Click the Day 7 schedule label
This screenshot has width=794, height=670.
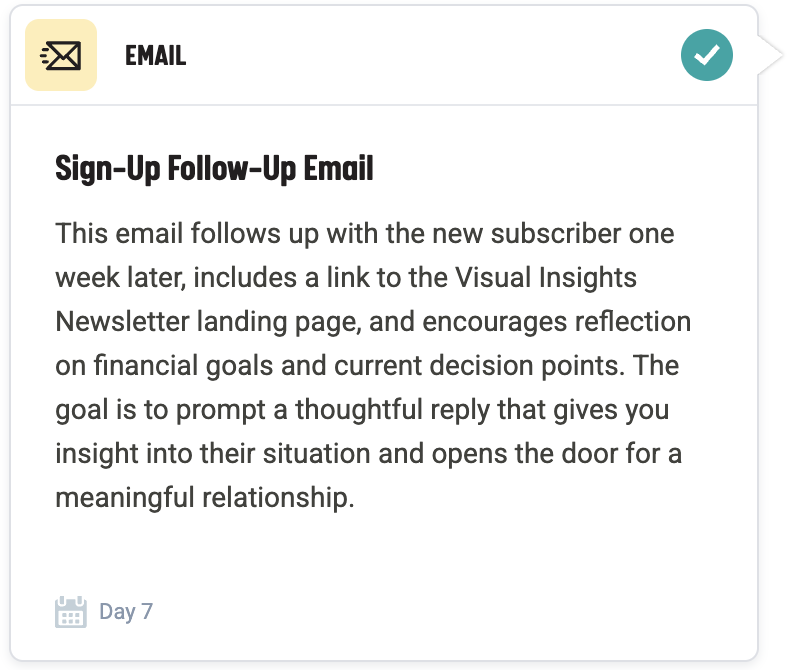click(126, 611)
